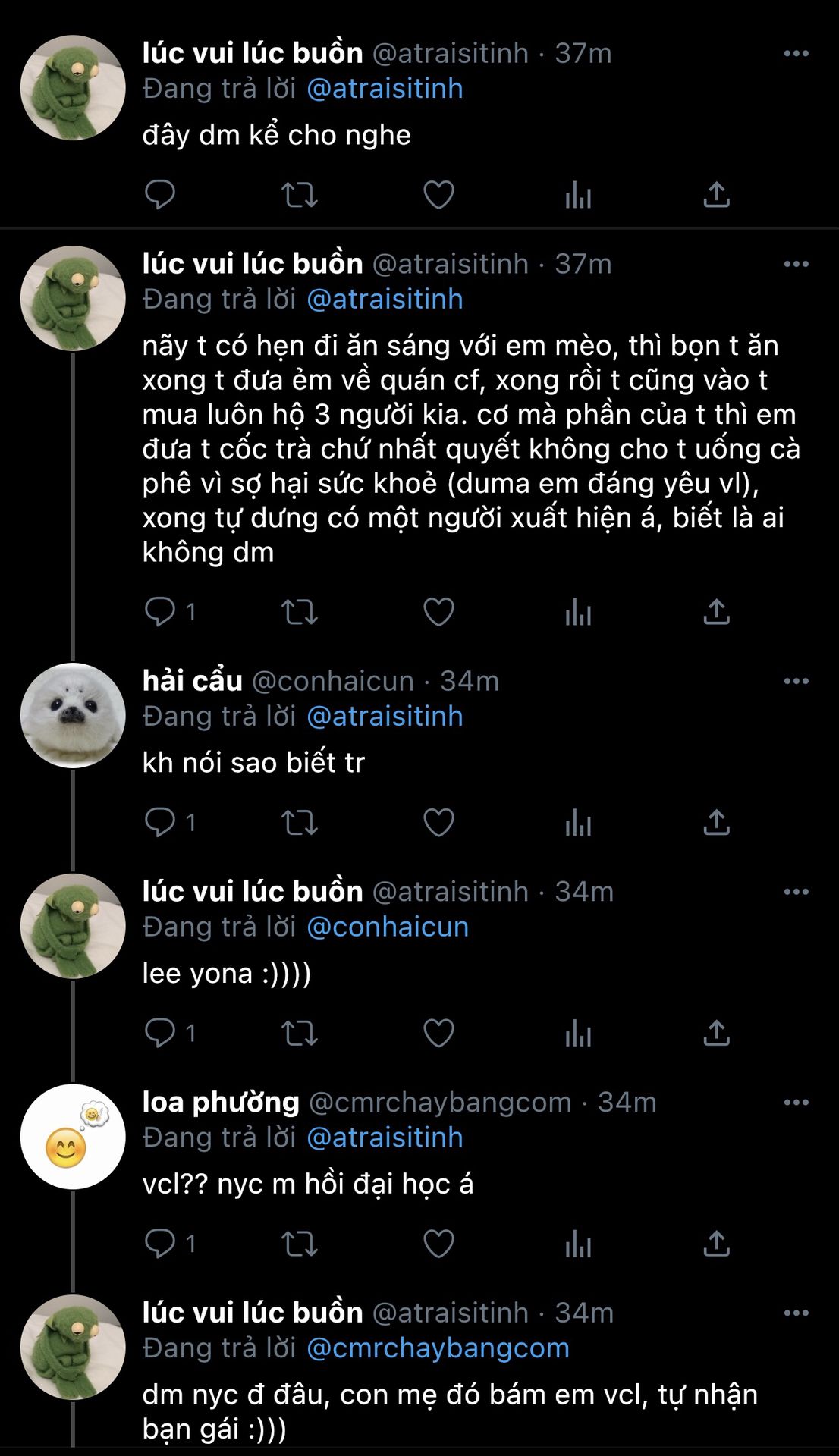Retweet the "đây dm kể cho nghe" tweet
The width and height of the screenshot is (839, 1456).
(x=299, y=195)
